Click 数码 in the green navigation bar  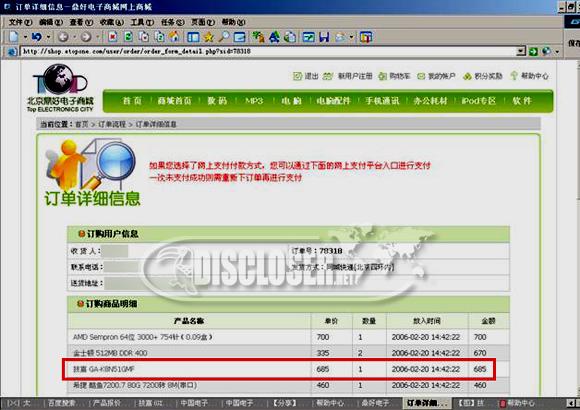pyautogui.click(x=217, y=101)
